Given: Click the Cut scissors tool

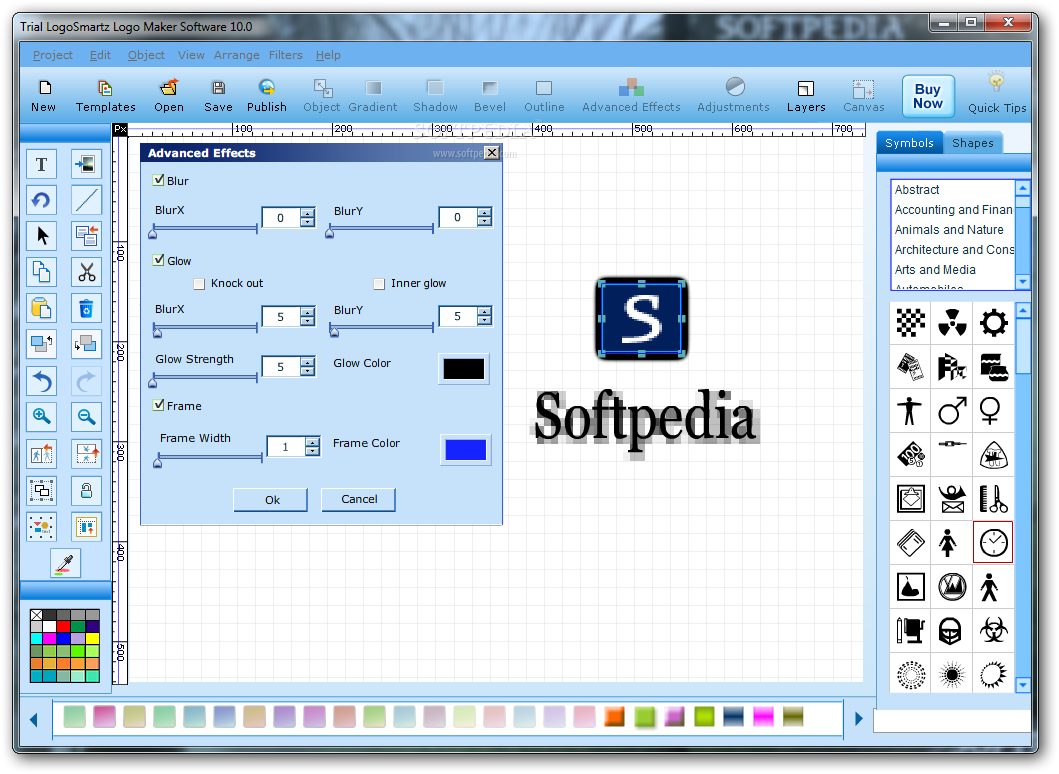Looking at the screenshot, I should (x=86, y=272).
